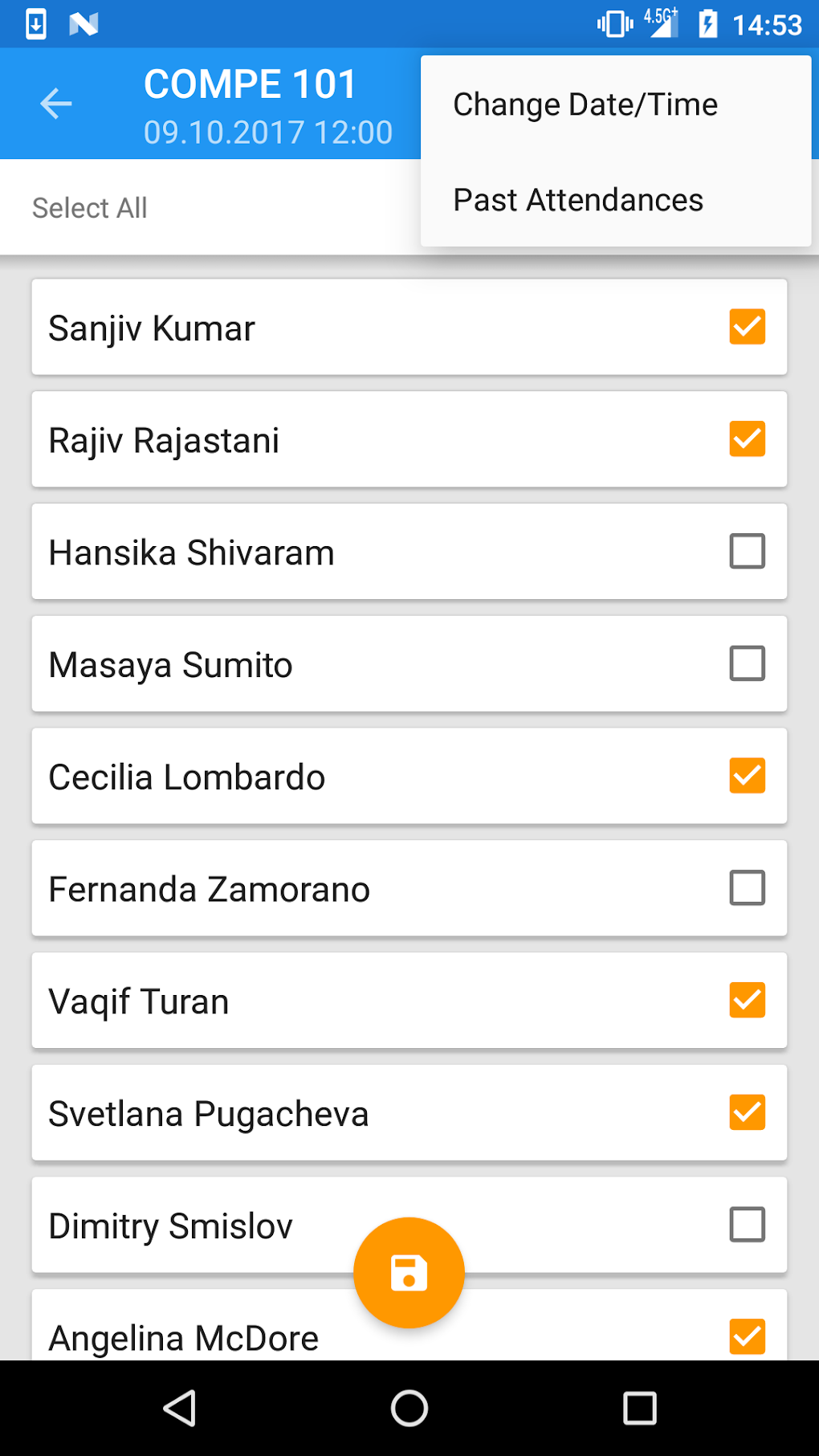Tap the back arrow in header
The width and height of the screenshot is (819, 1456).
[x=56, y=104]
